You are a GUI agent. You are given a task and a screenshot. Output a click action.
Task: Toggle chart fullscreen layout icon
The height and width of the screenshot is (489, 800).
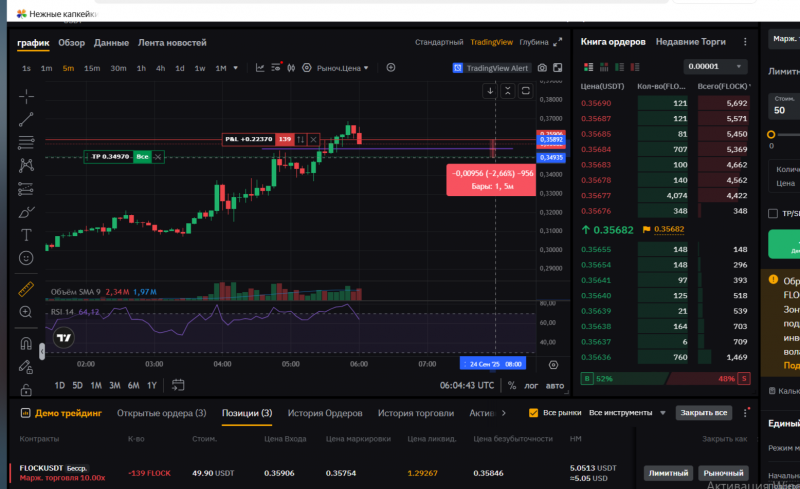(x=558, y=68)
